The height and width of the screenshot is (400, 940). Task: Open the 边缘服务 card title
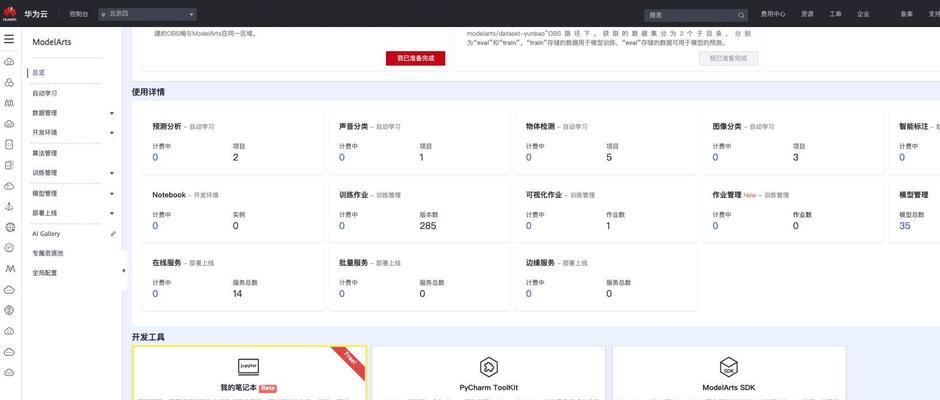point(540,263)
